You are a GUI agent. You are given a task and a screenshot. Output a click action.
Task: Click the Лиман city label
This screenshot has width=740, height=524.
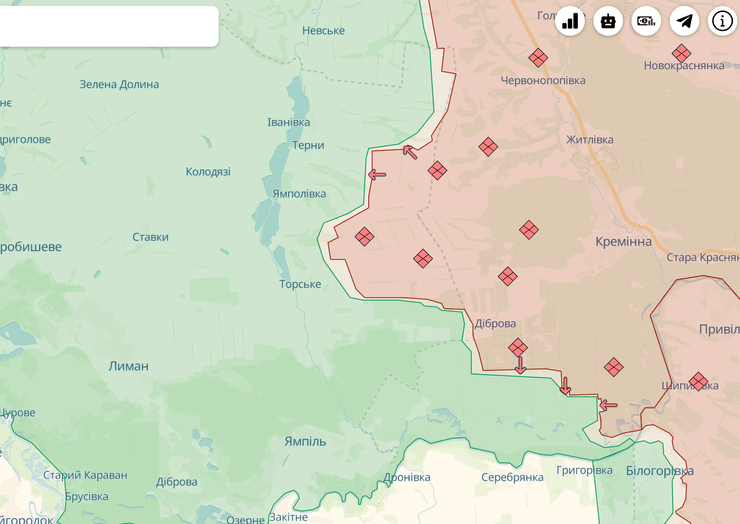coord(128,366)
